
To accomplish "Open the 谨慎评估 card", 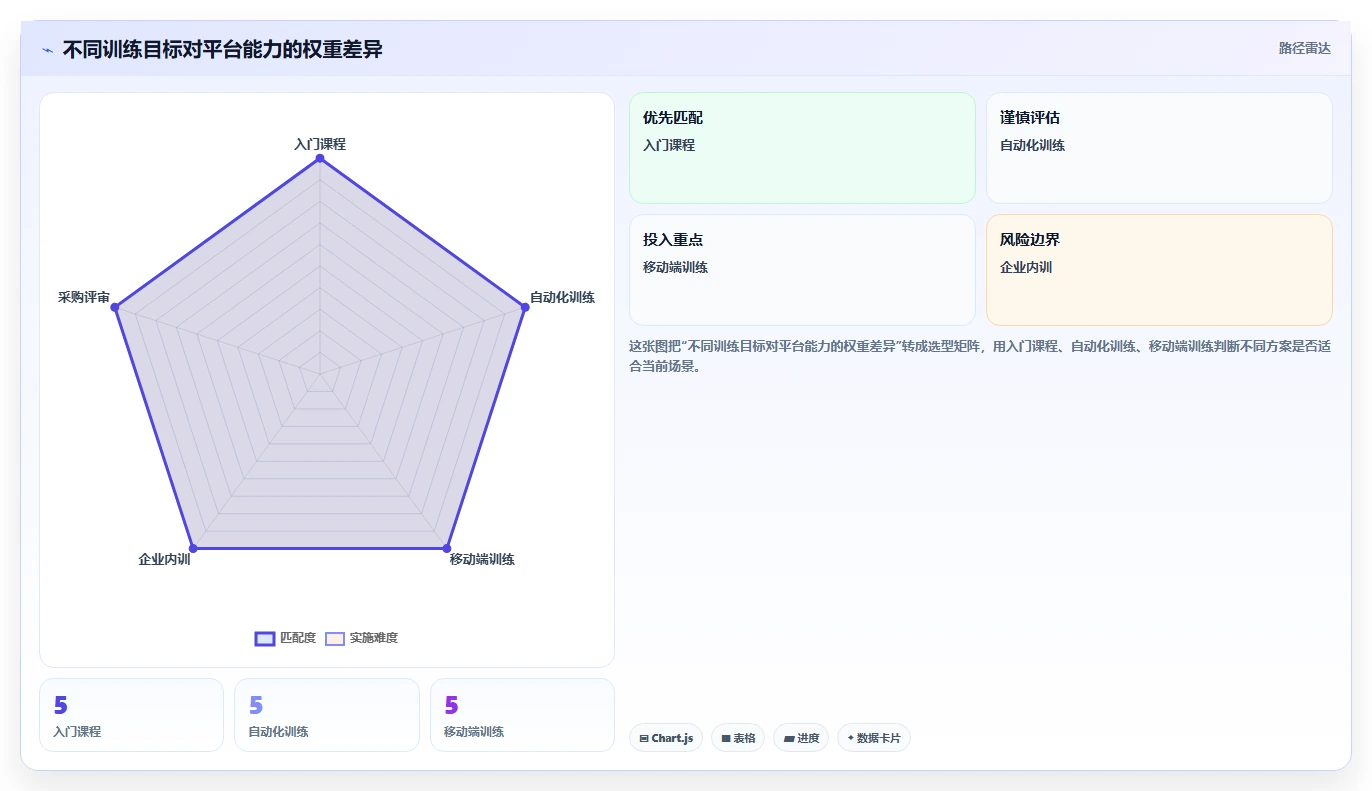I will [x=1159, y=148].
